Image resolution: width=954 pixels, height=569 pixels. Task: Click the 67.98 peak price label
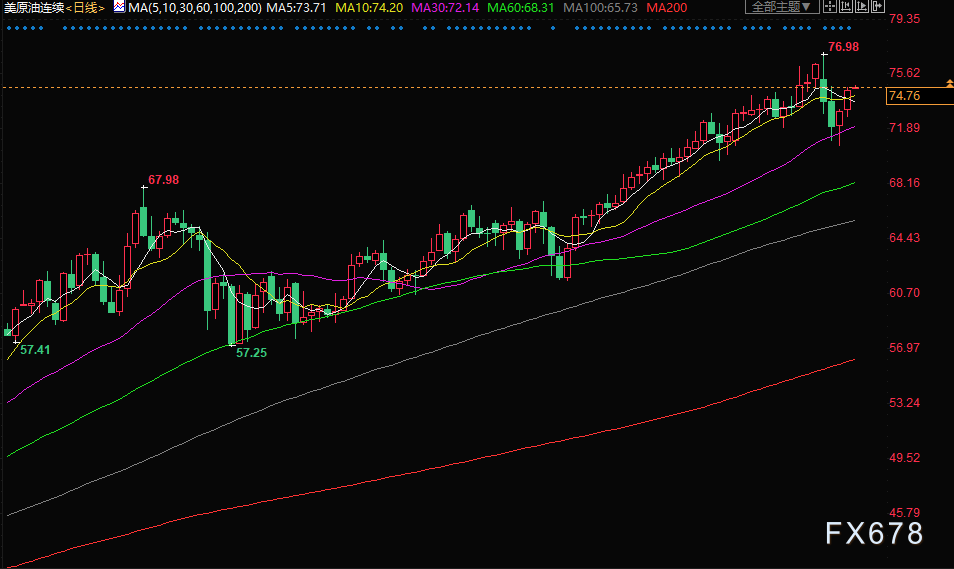164,180
